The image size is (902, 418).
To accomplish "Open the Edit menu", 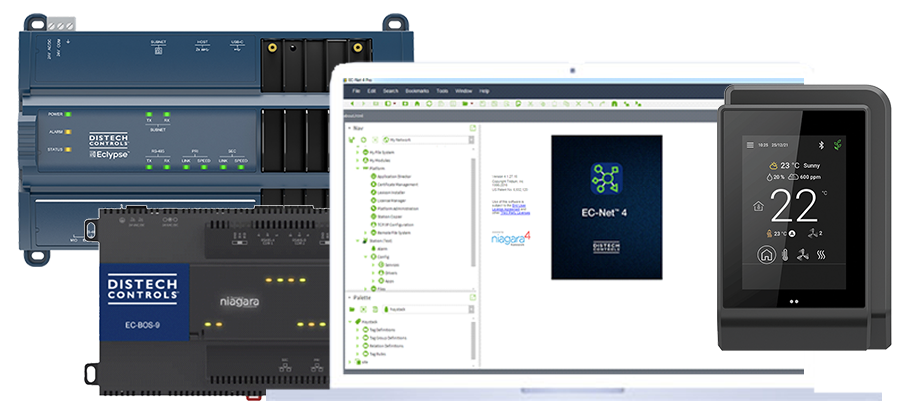I will 372,91.
